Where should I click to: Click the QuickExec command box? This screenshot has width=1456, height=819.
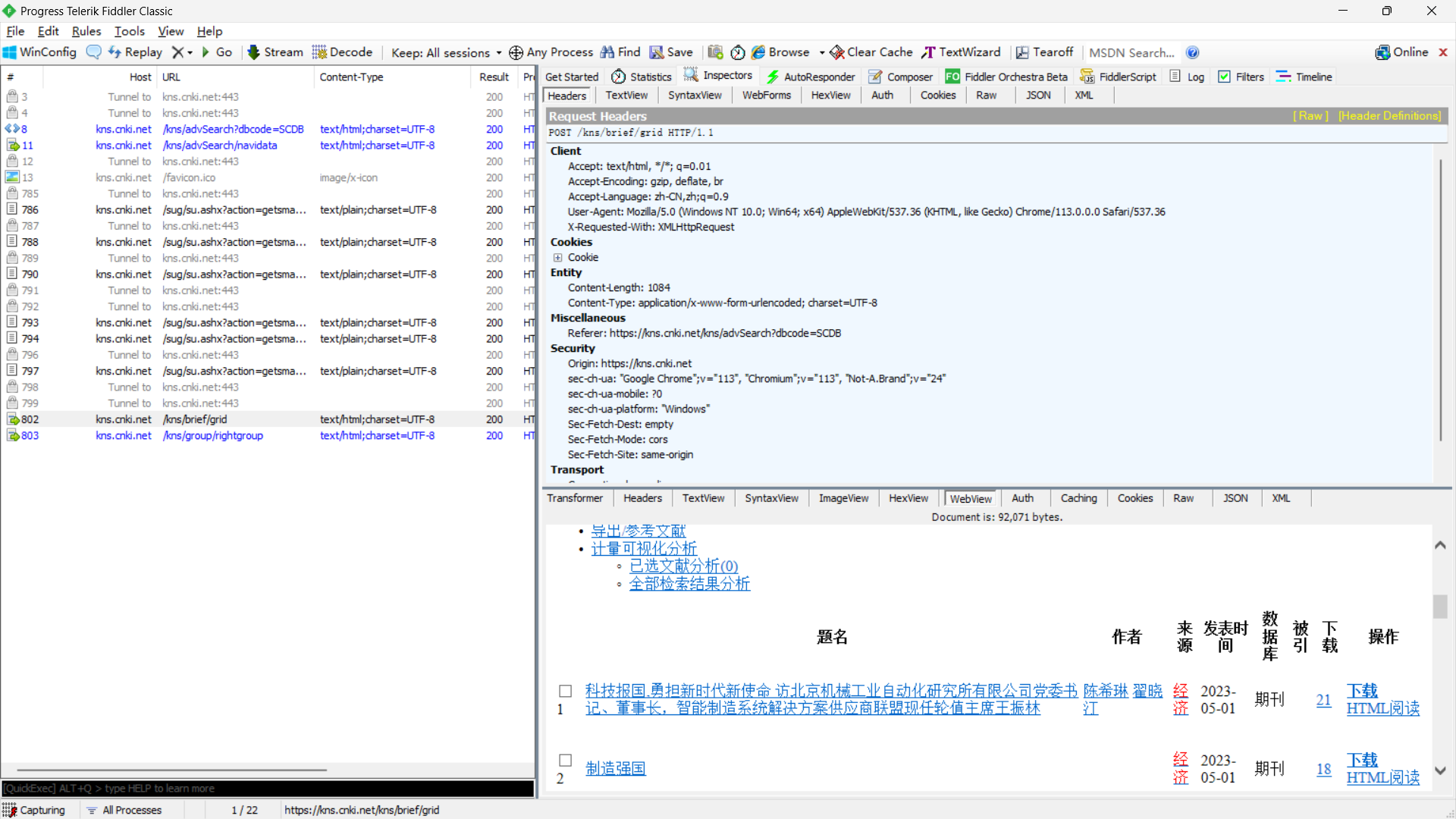click(268, 789)
